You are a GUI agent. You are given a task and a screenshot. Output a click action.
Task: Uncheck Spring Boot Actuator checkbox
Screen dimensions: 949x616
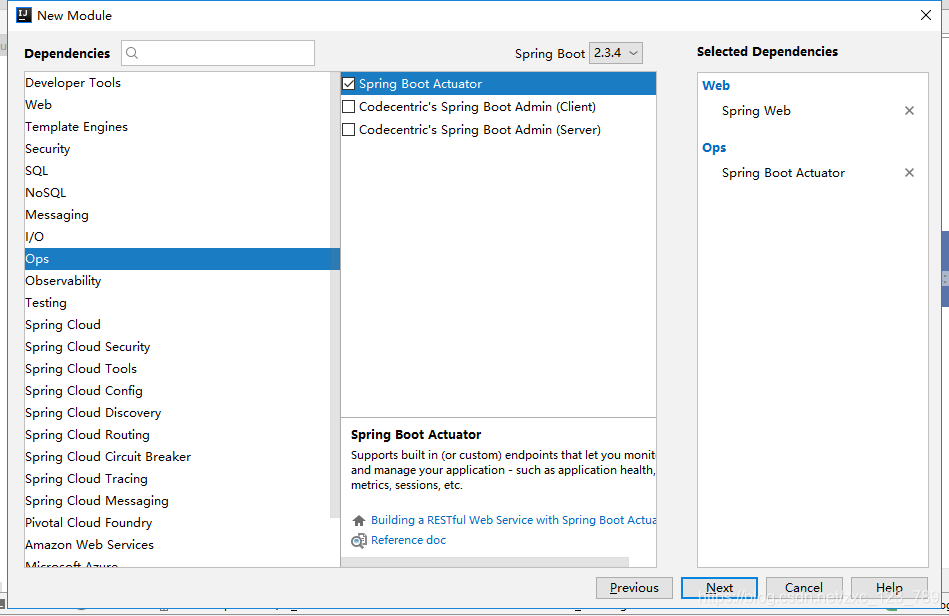349,84
